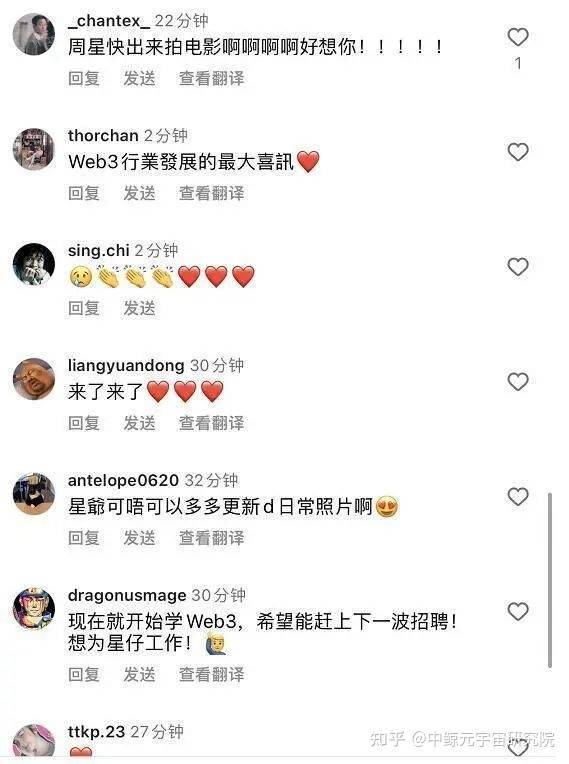Like liangyuandong's comment
Image resolution: width=569 pixels, height=764 pixels.
tap(518, 382)
